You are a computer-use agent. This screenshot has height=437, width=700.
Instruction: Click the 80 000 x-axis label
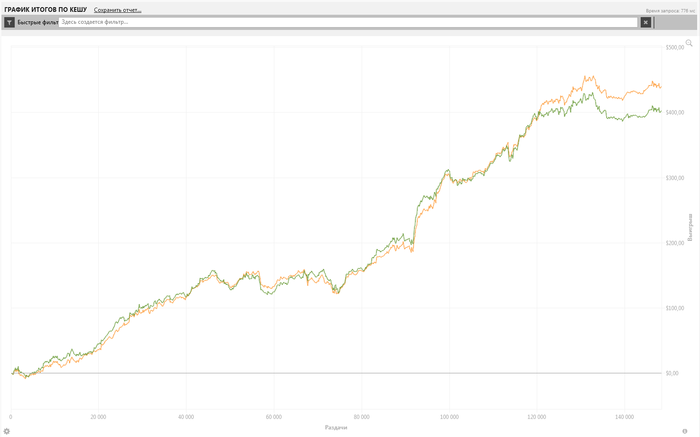coord(362,417)
